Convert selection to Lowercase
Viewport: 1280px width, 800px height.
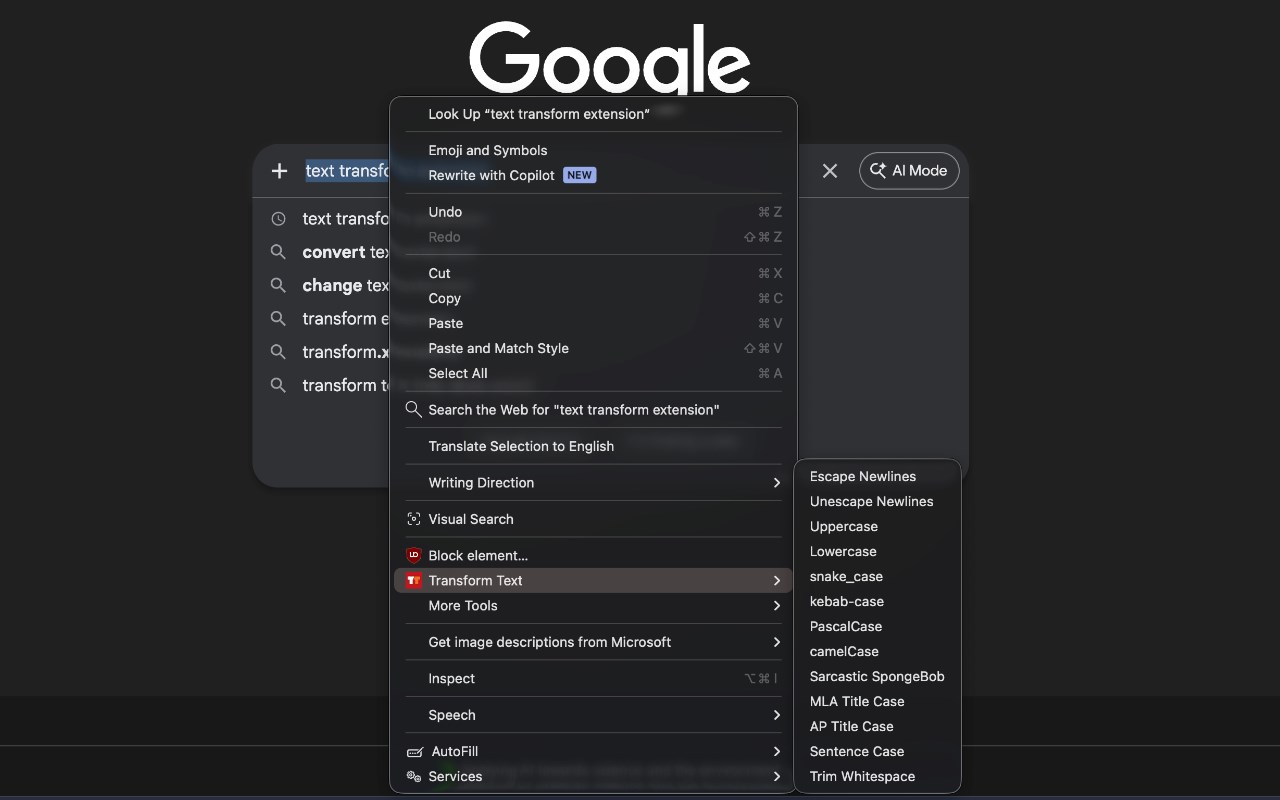(877, 551)
